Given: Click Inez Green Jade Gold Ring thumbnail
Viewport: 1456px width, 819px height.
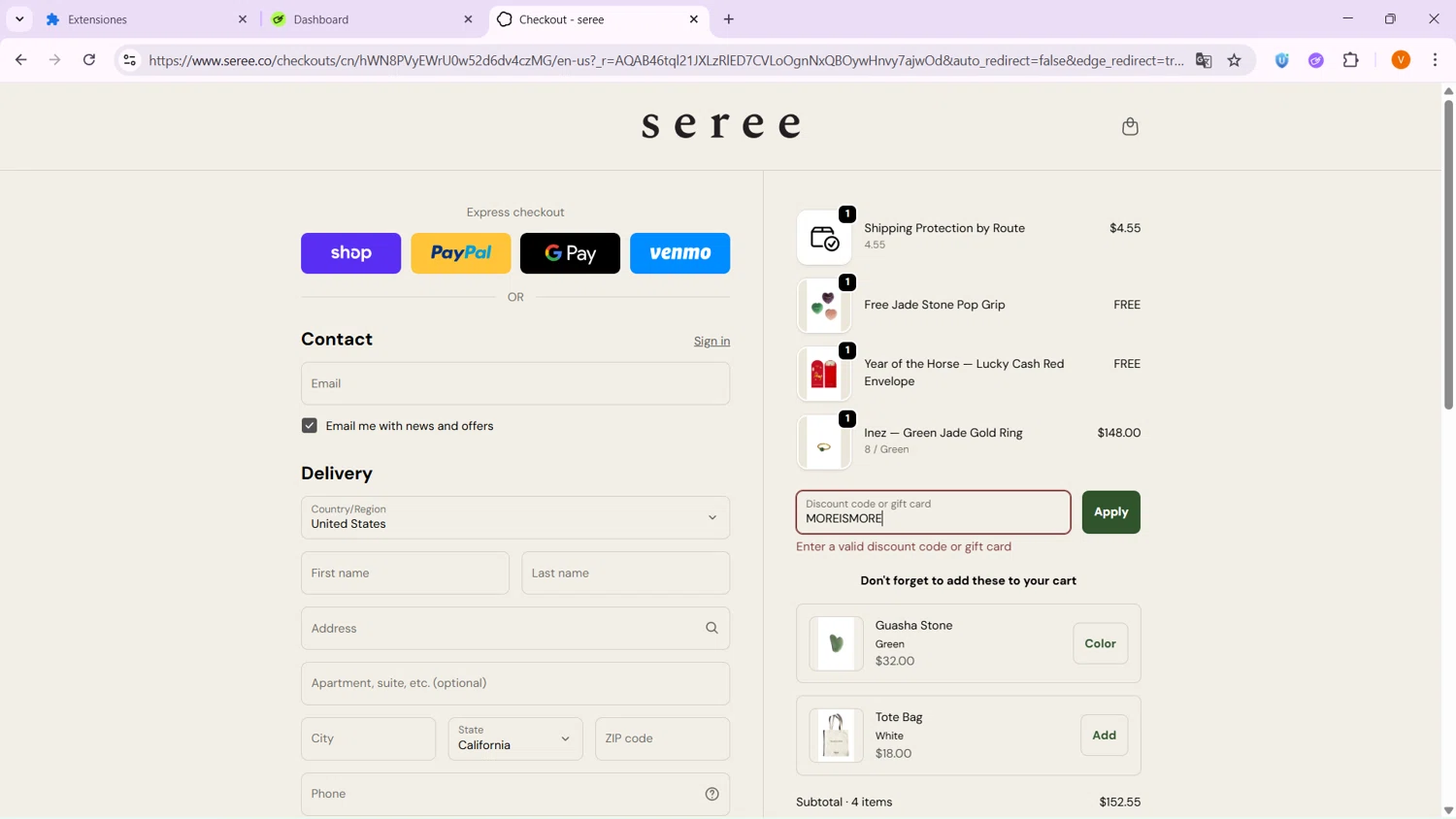Looking at the screenshot, I should coord(824,442).
